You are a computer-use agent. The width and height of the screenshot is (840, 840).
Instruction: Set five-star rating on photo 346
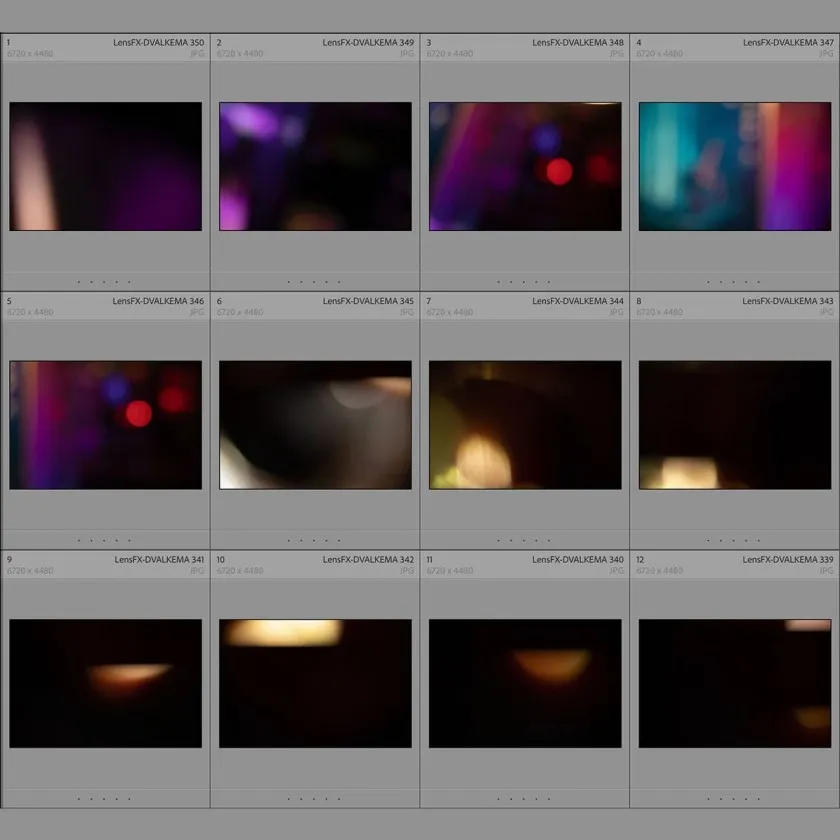[130, 541]
